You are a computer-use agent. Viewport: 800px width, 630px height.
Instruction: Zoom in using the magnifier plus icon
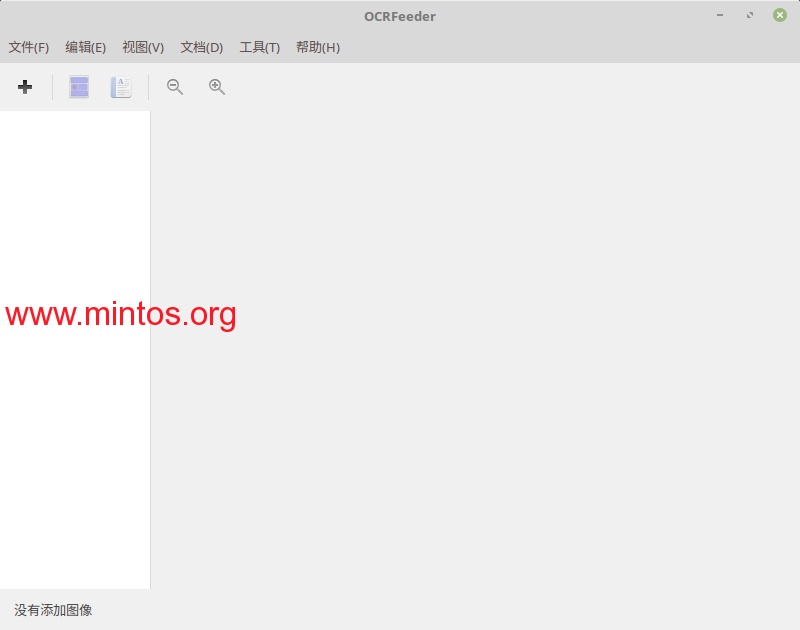(217, 87)
